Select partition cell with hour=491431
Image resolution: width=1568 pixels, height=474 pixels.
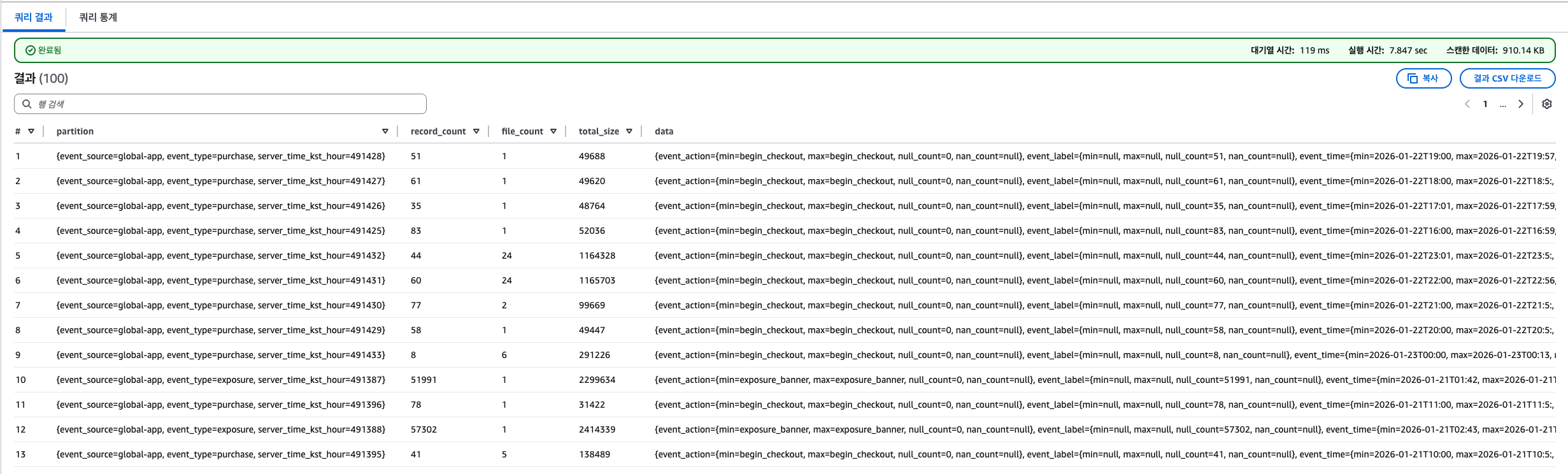tap(221, 280)
